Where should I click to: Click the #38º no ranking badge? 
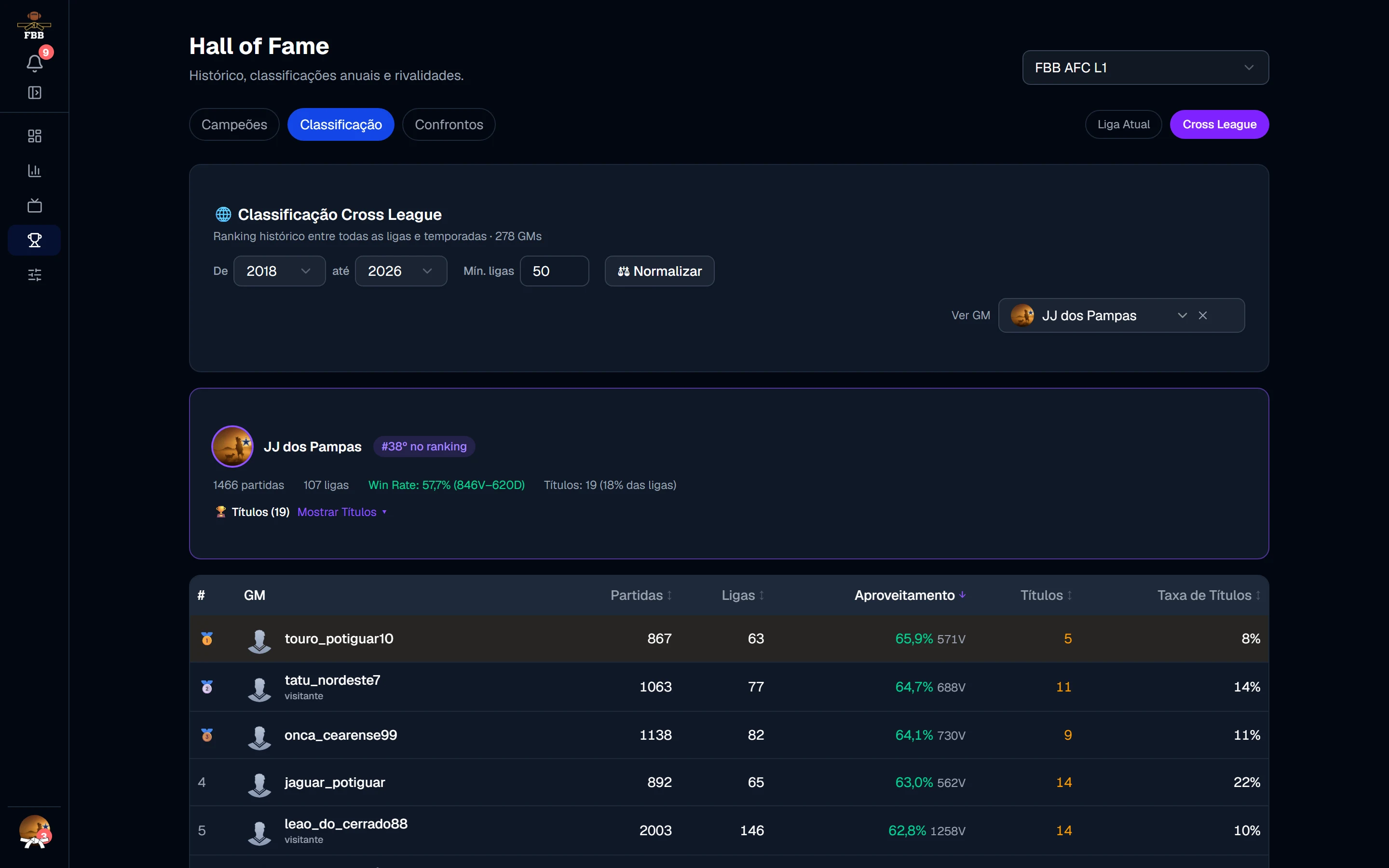pyautogui.click(x=424, y=447)
